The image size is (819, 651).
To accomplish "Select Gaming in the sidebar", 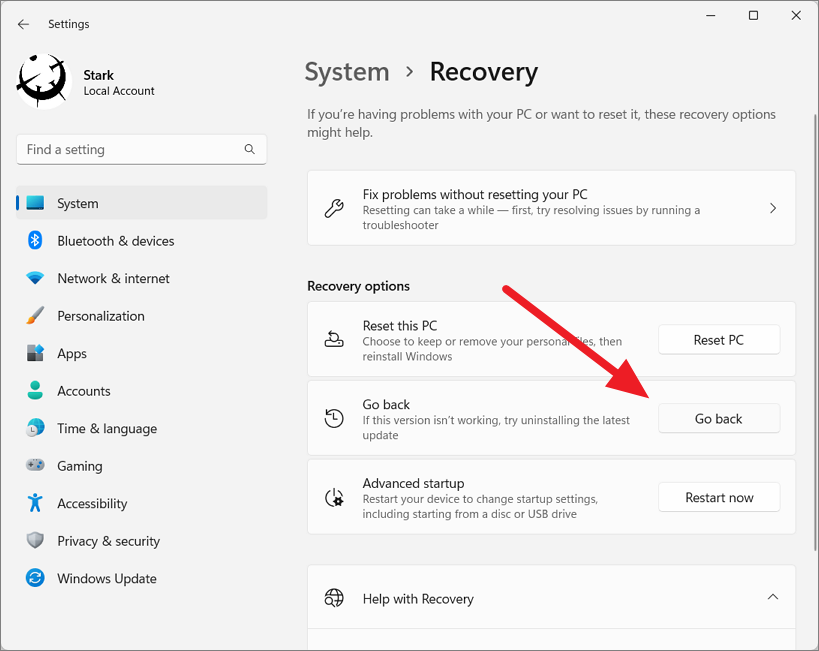I will (142, 466).
